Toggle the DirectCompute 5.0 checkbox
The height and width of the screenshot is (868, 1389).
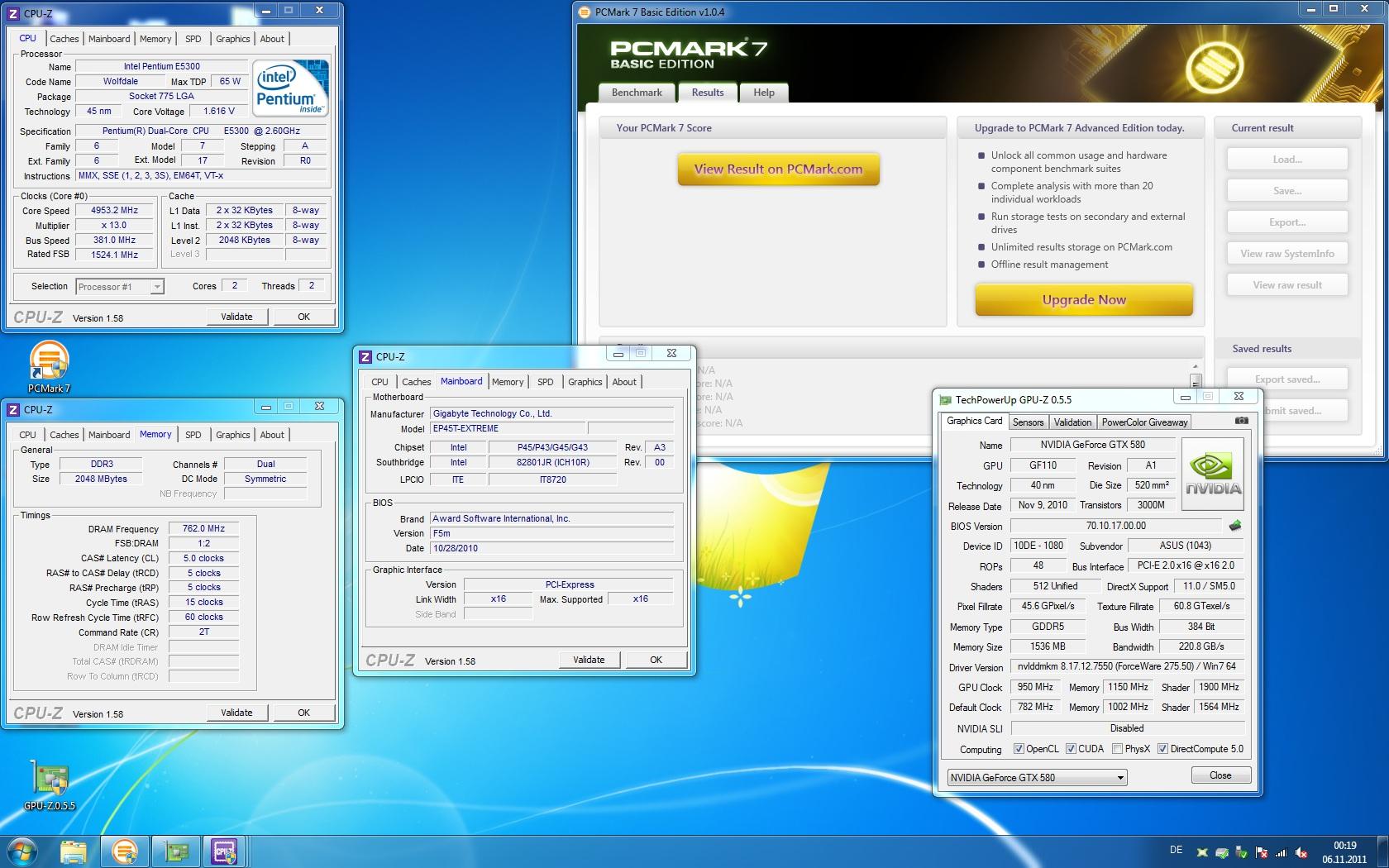pyautogui.click(x=1162, y=749)
